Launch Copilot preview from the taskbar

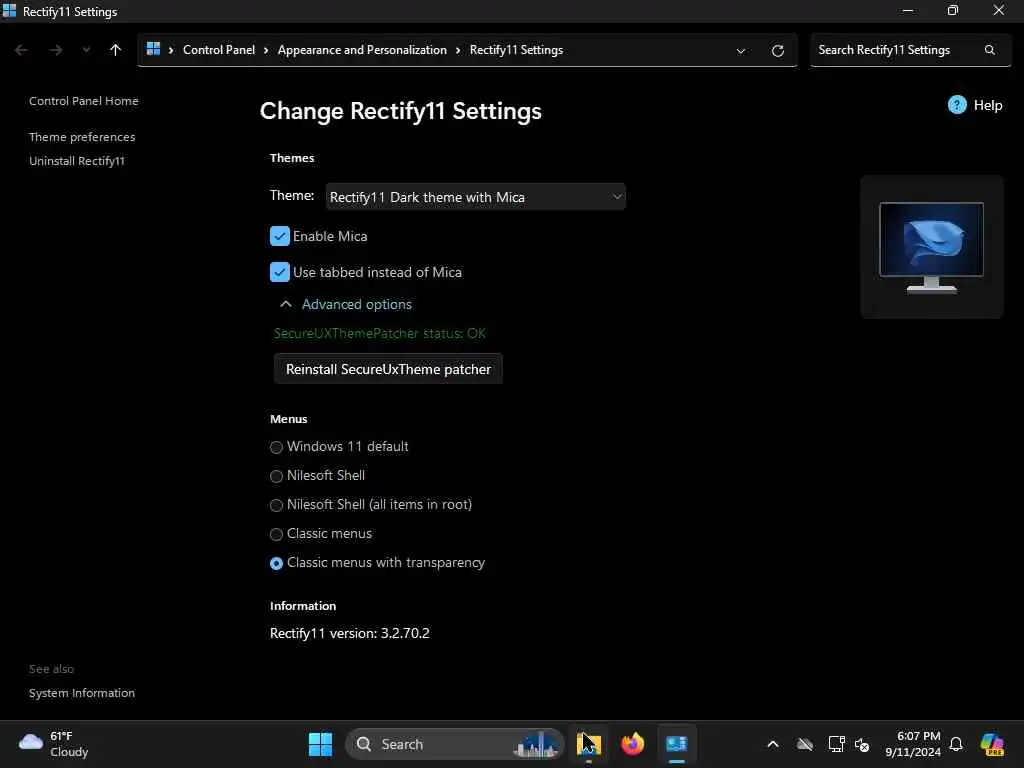click(992, 744)
